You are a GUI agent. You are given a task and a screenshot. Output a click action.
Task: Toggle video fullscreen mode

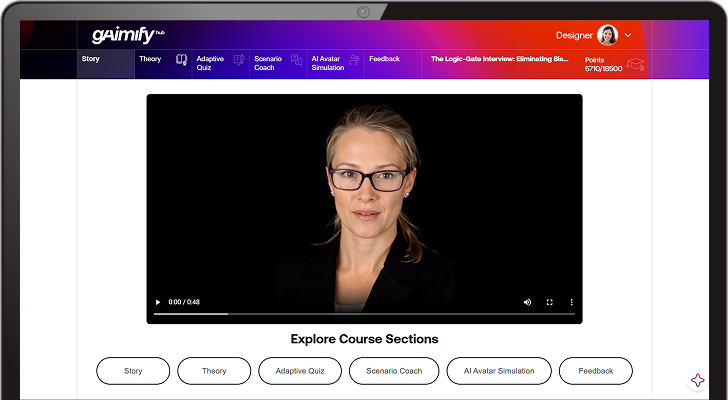549,302
